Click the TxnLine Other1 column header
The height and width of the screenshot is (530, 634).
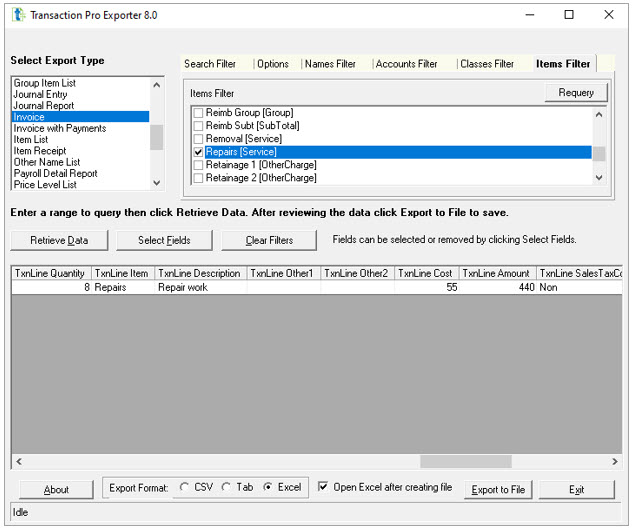pyautogui.click(x=283, y=274)
